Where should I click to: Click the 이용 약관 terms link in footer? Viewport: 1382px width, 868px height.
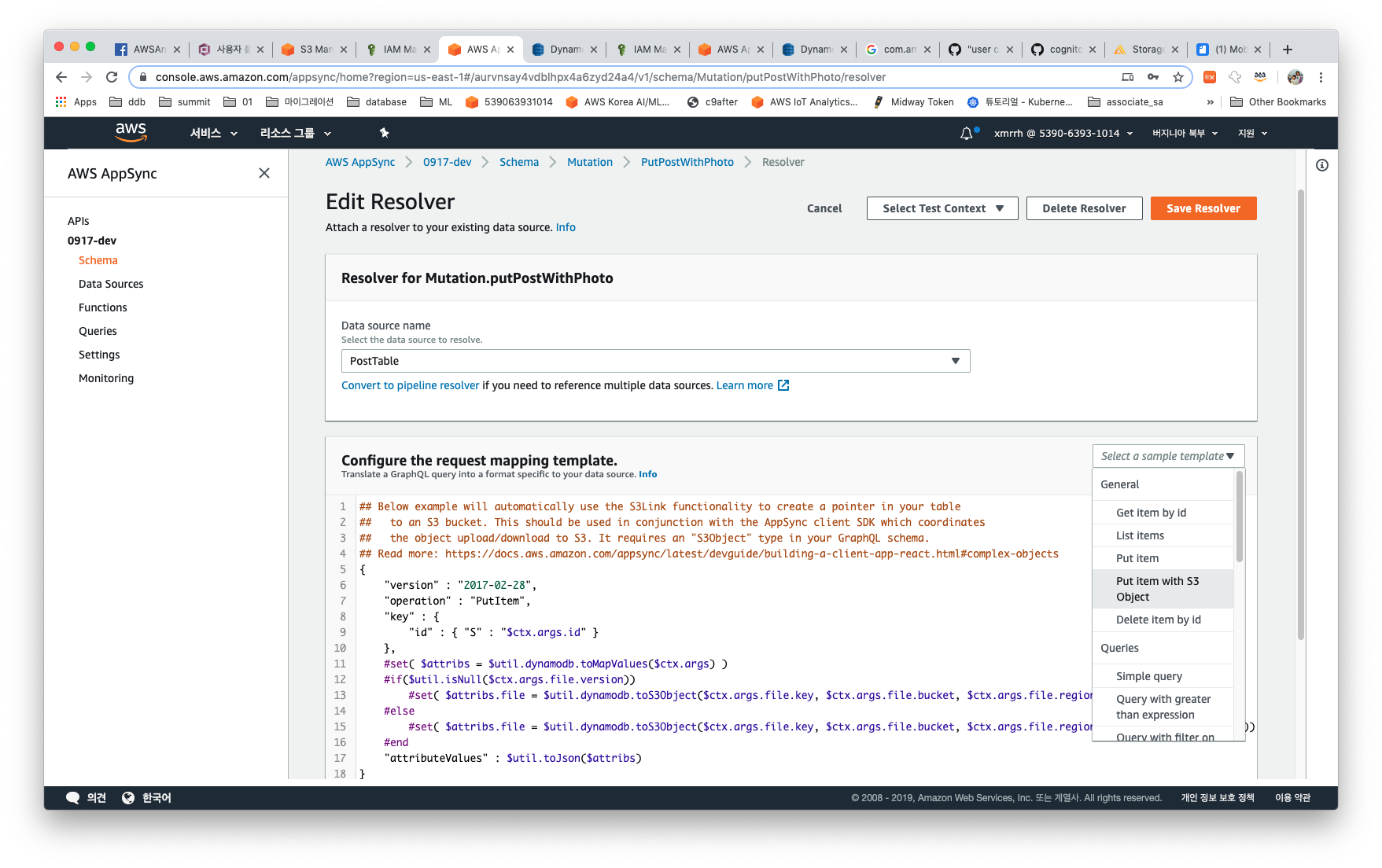[x=1292, y=797]
